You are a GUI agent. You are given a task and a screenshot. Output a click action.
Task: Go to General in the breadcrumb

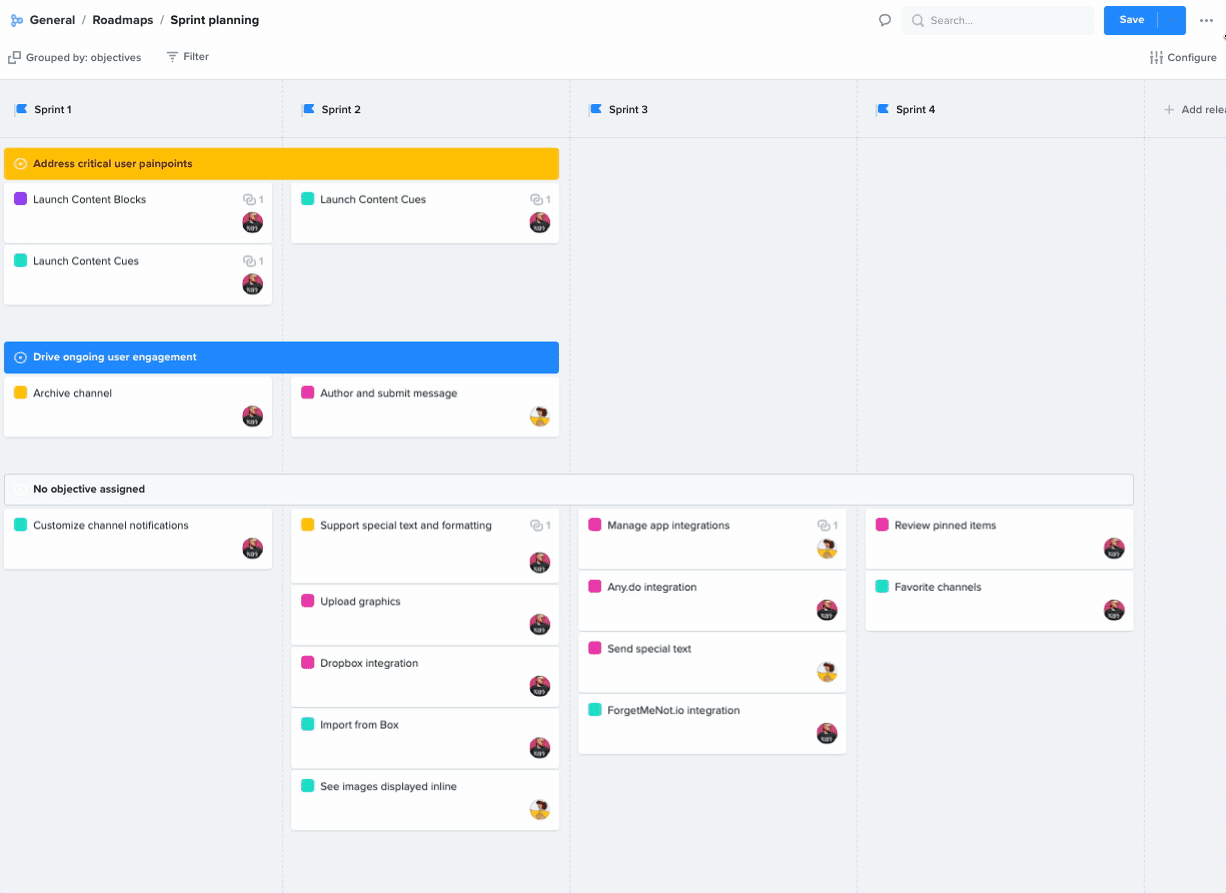click(x=52, y=20)
